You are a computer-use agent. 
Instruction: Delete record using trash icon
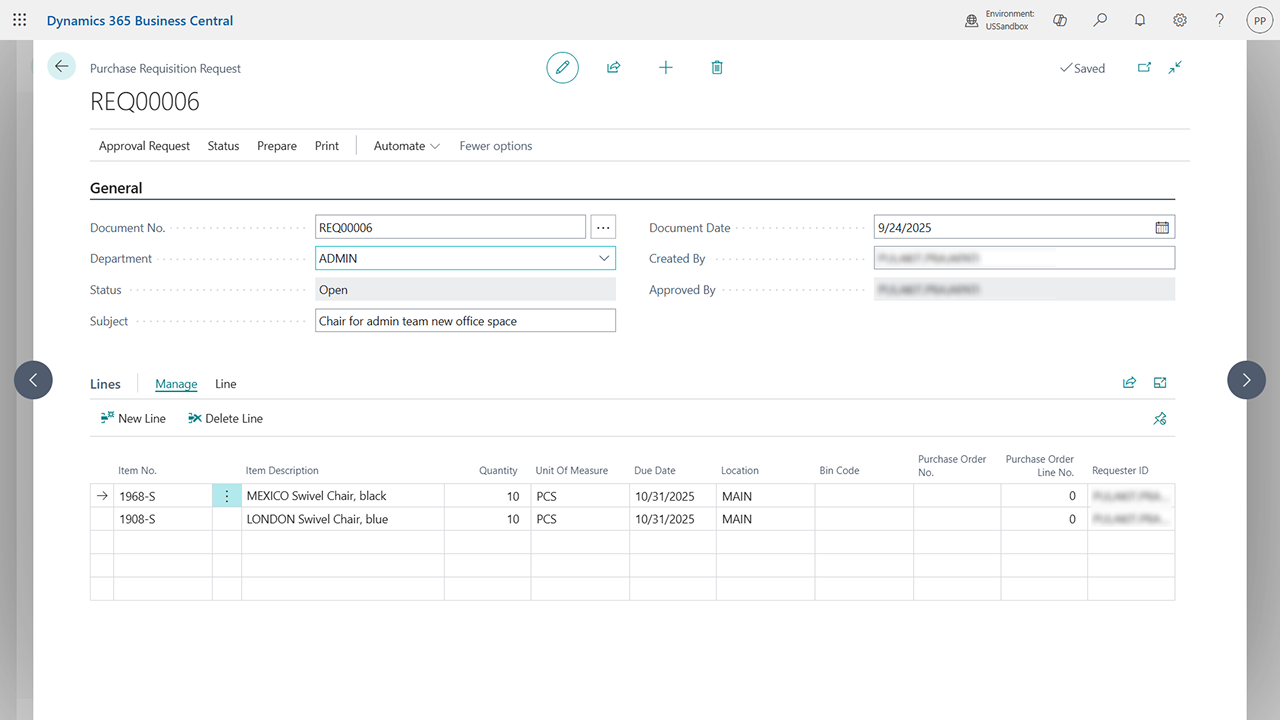pos(717,67)
